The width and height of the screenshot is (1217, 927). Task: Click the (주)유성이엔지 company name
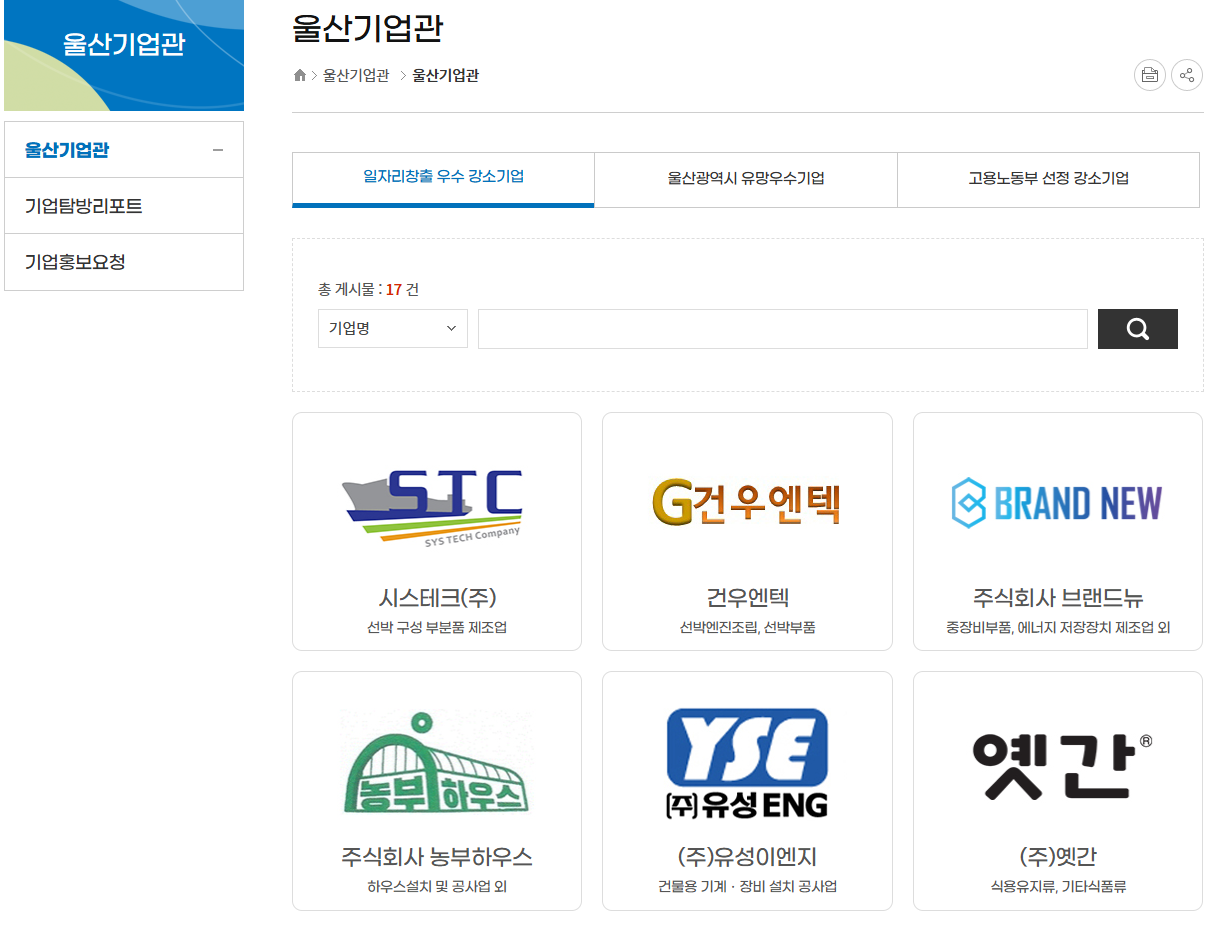(747, 857)
